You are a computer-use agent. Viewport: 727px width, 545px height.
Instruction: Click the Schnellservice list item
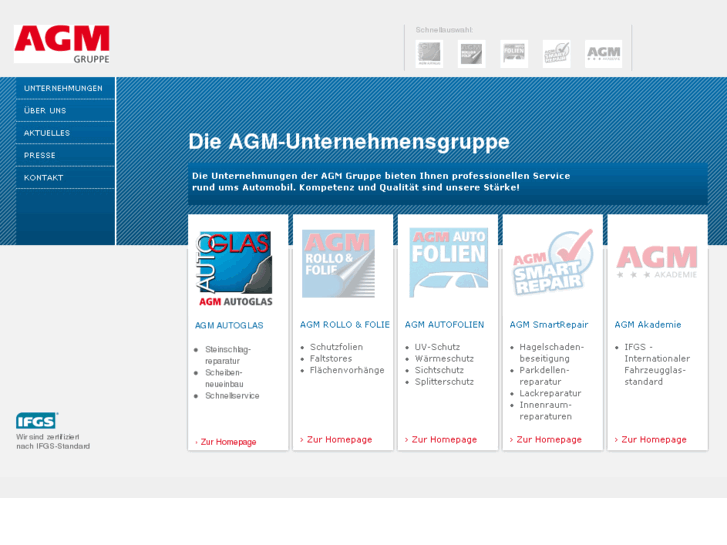[x=232, y=396]
